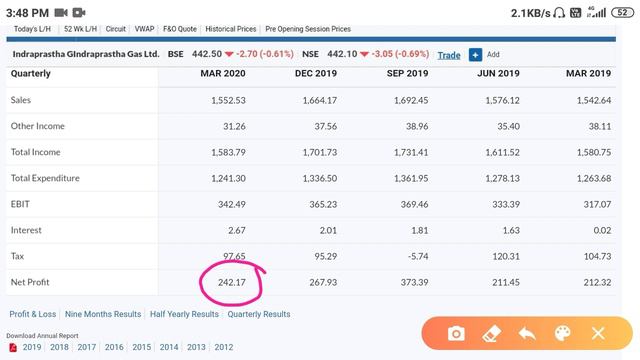Click the Add label next to plus

[x=493, y=54]
